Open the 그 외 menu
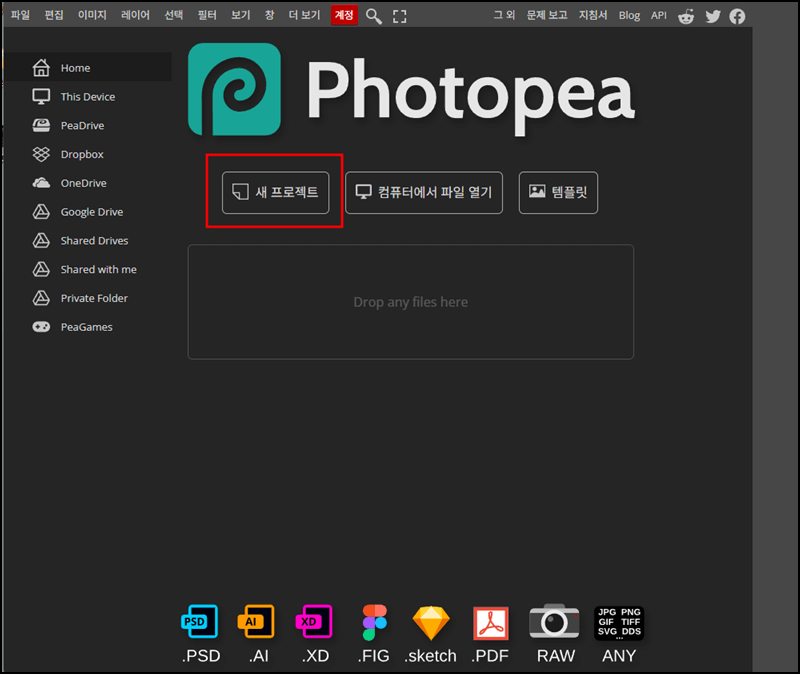The image size is (800, 674). (x=504, y=15)
